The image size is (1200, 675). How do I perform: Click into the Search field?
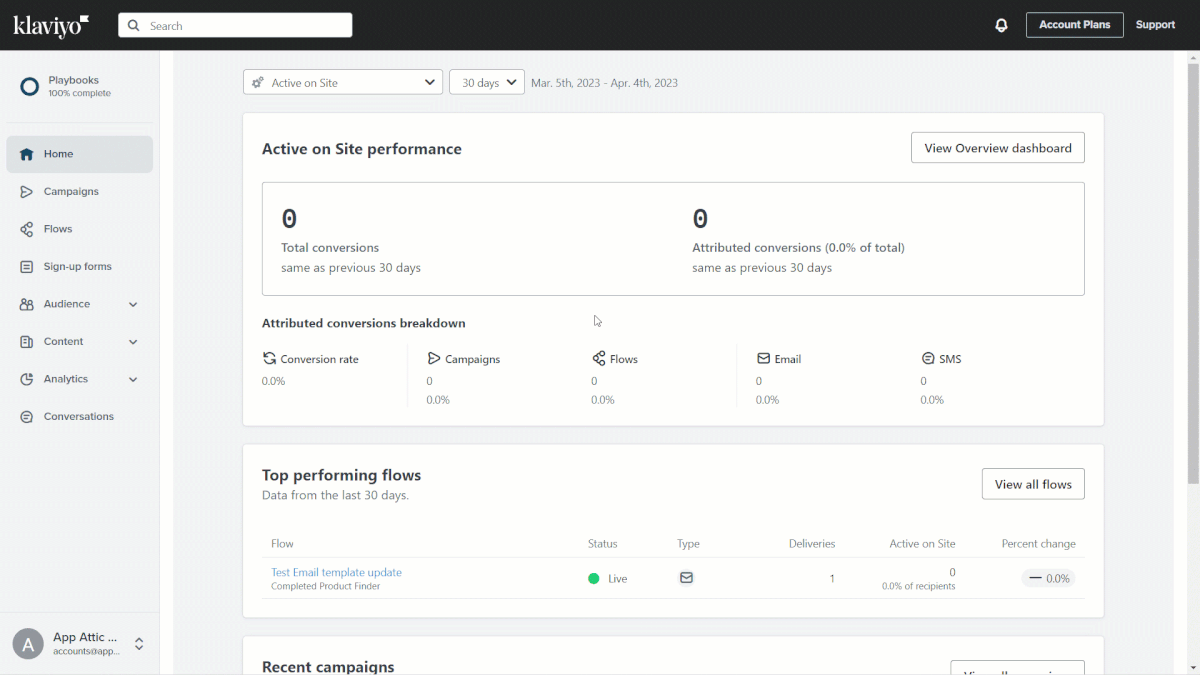245,26
